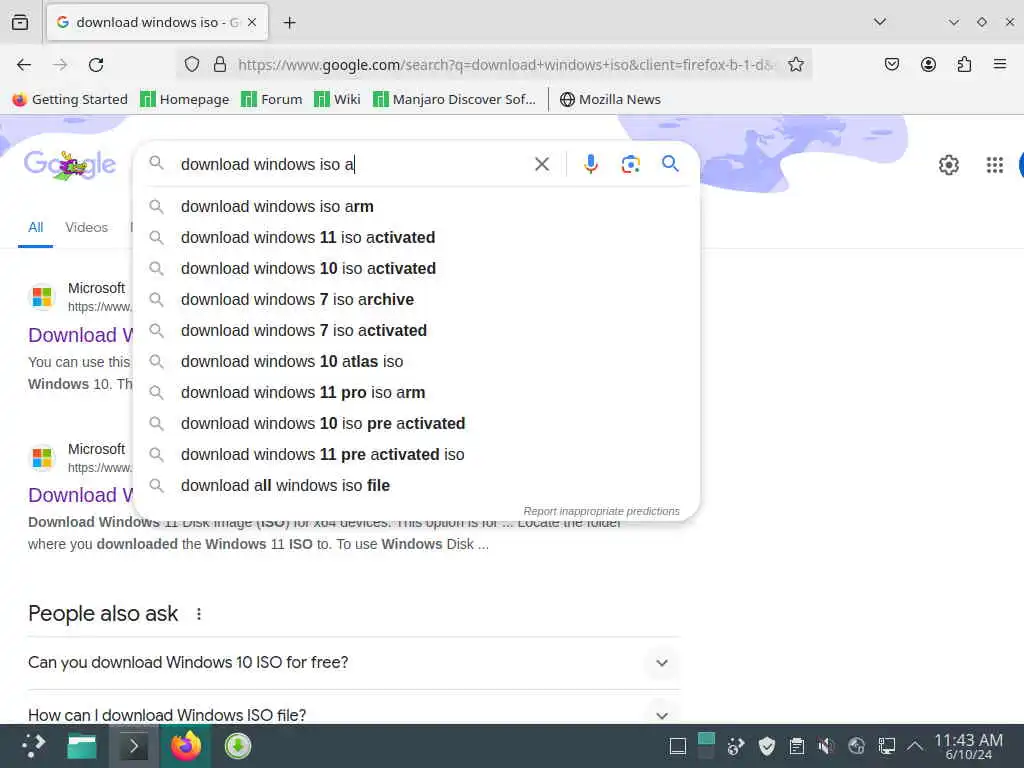Open the Google apps grid

coord(994,165)
